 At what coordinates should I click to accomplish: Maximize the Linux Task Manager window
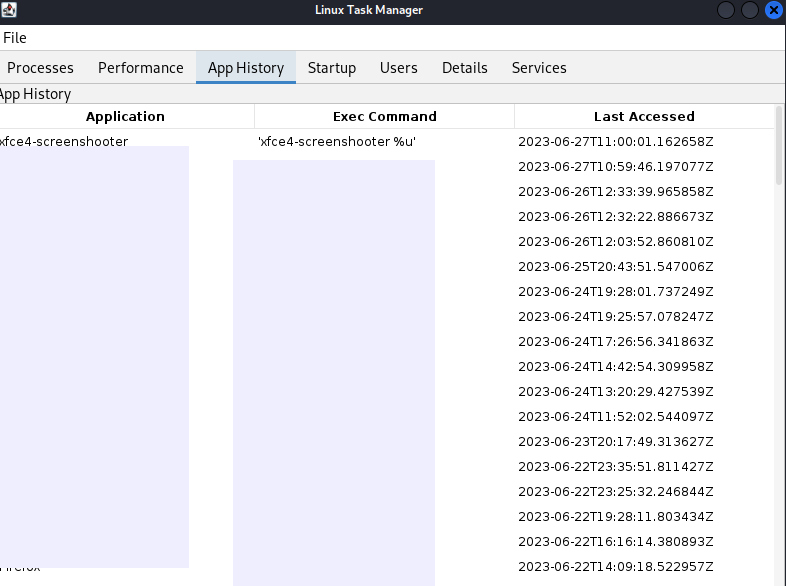[x=750, y=10]
